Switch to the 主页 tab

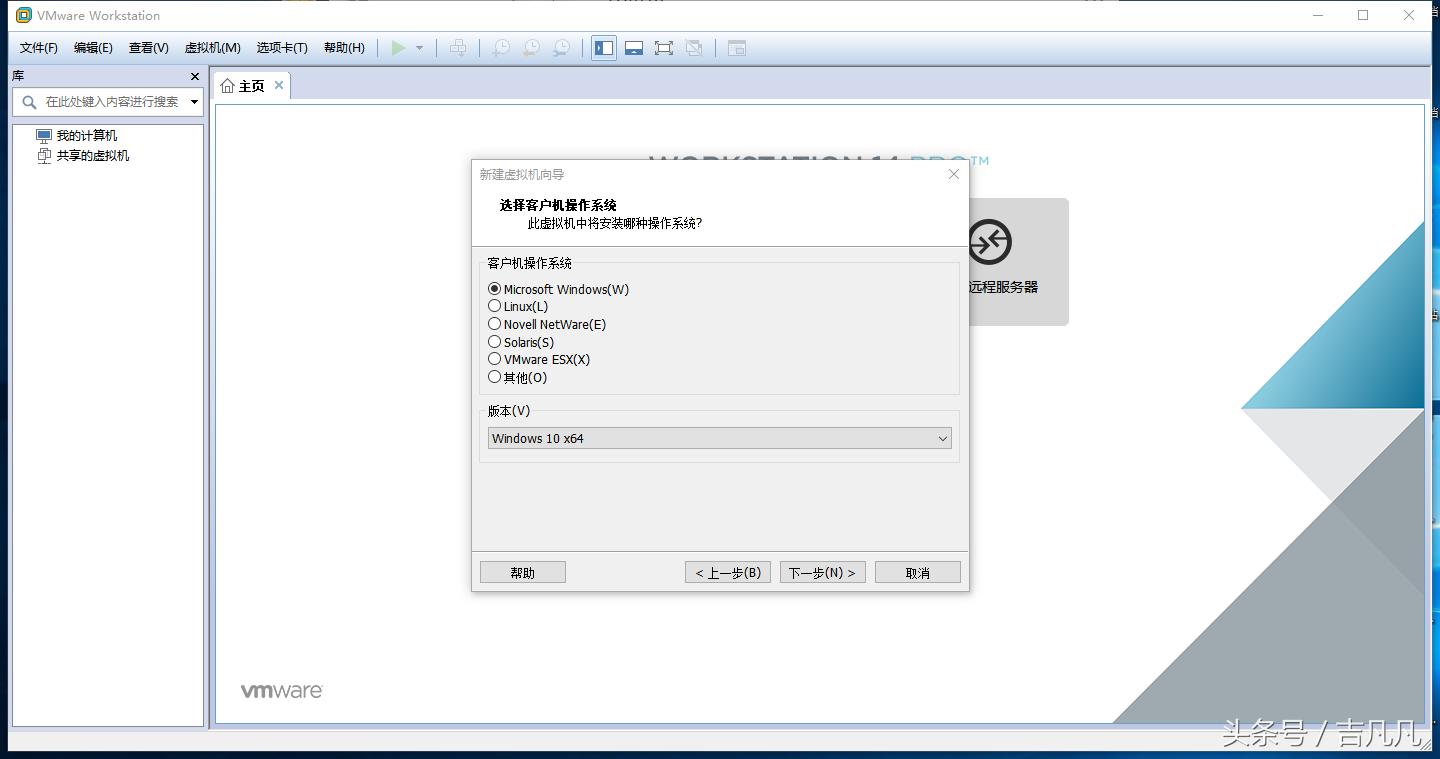(x=248, y=85)
